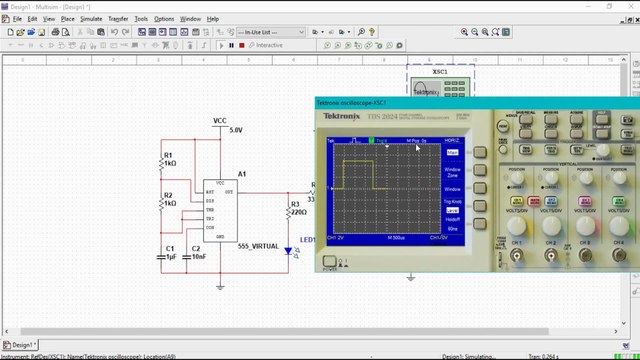Click the CH1 VOLTS/DIV knob

pos(517,226)
